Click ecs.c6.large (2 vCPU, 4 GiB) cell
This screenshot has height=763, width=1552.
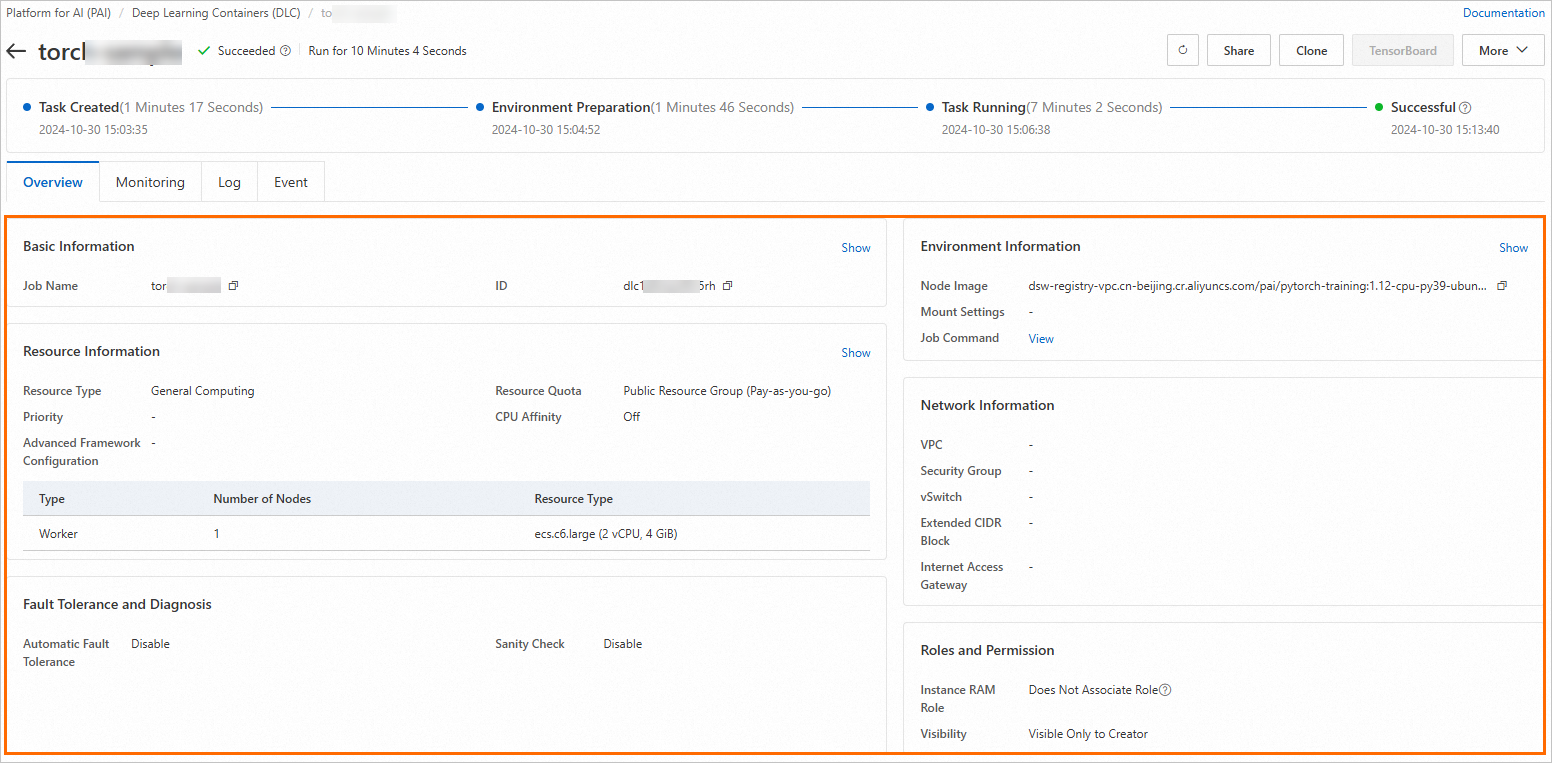point(606,534)
